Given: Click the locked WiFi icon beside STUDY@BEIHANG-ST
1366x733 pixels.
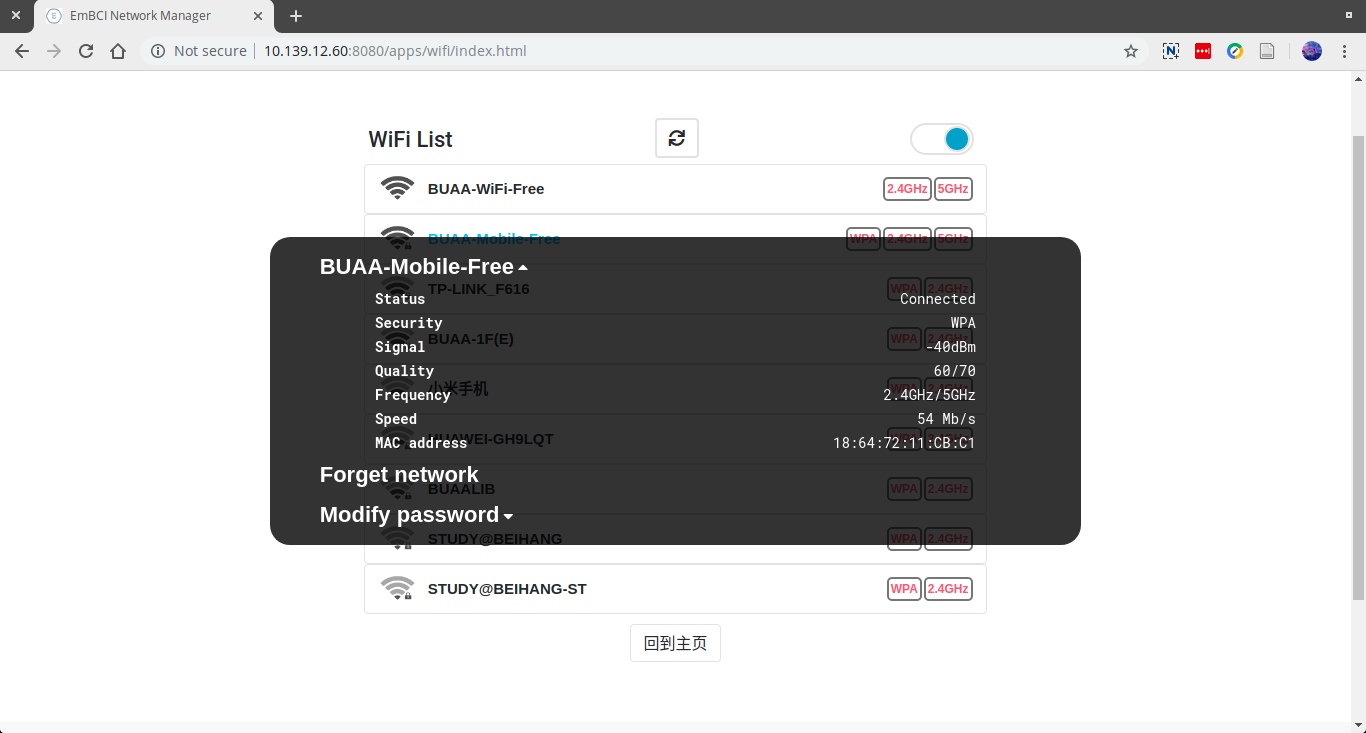Looking at the screenshot, I should coord(397,588).
